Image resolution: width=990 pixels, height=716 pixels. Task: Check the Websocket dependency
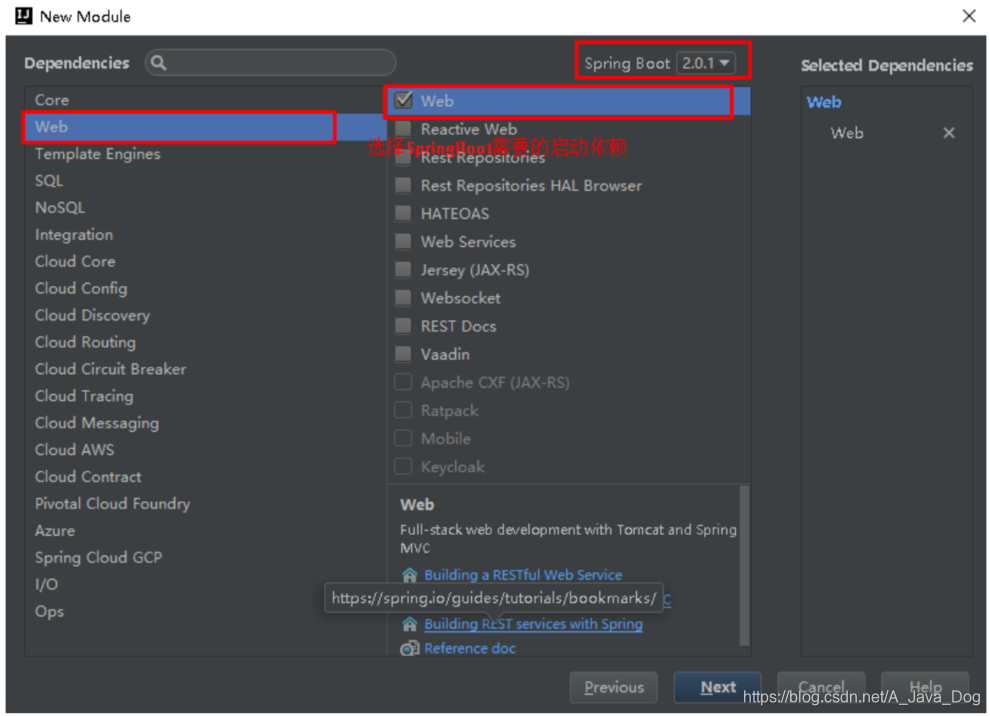403,297
